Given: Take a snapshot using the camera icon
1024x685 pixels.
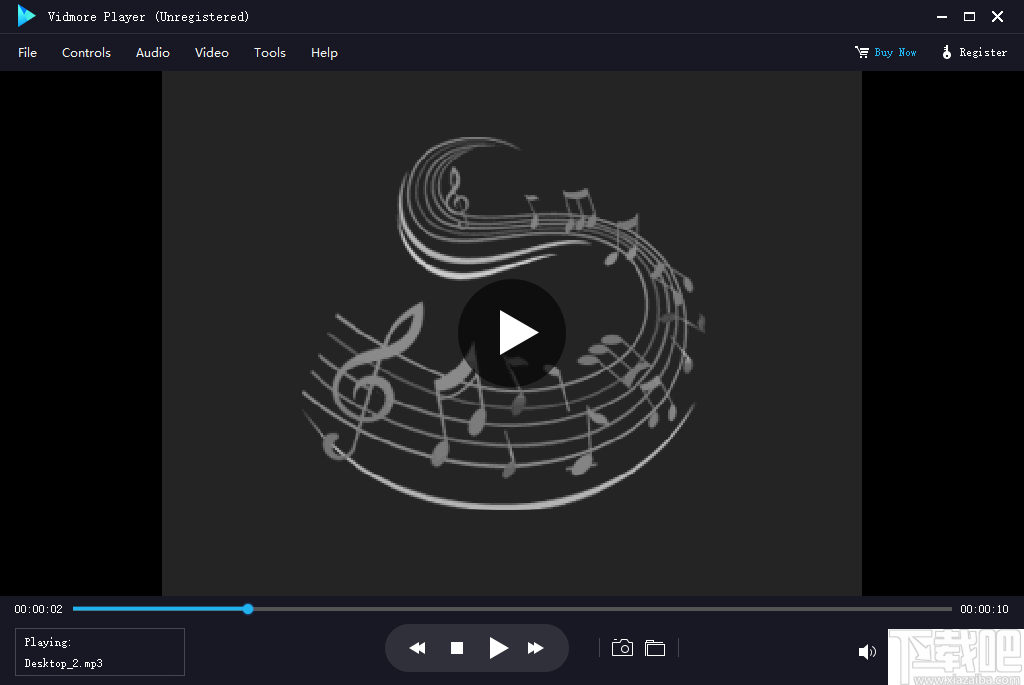Looking at the screenshot, I should tap(622, 647).
